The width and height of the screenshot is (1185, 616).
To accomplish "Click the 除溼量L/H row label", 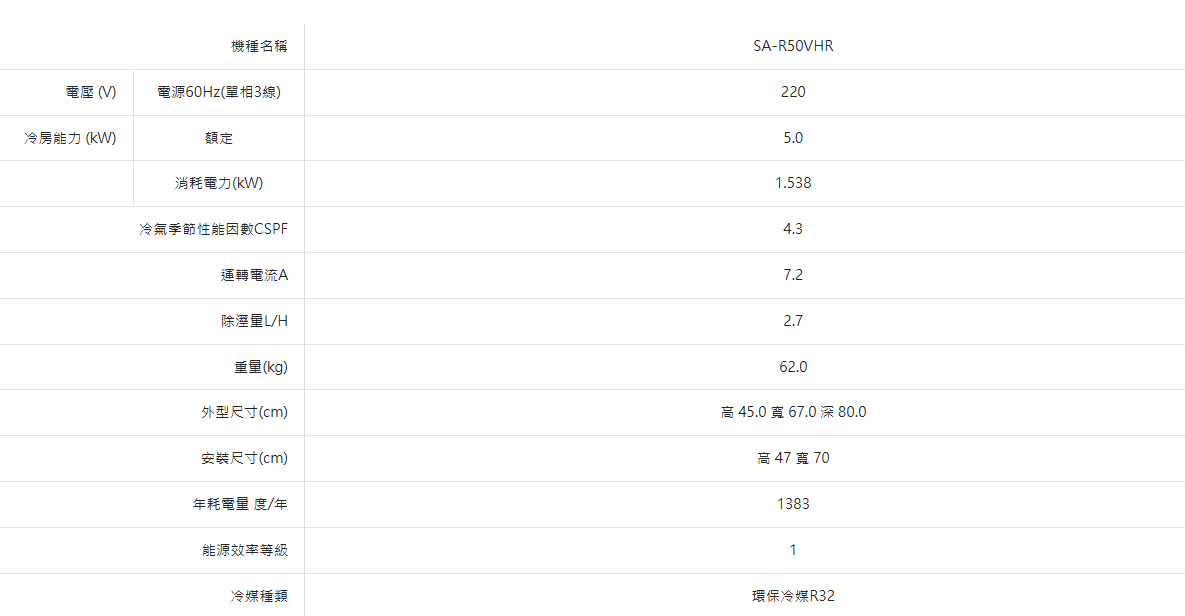I will (254, 321).
